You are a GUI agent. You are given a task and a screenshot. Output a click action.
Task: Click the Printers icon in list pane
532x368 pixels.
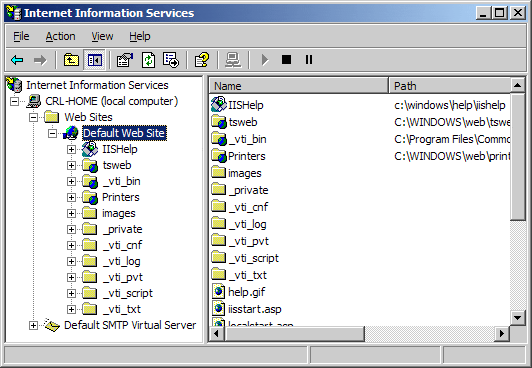point(219,156)
